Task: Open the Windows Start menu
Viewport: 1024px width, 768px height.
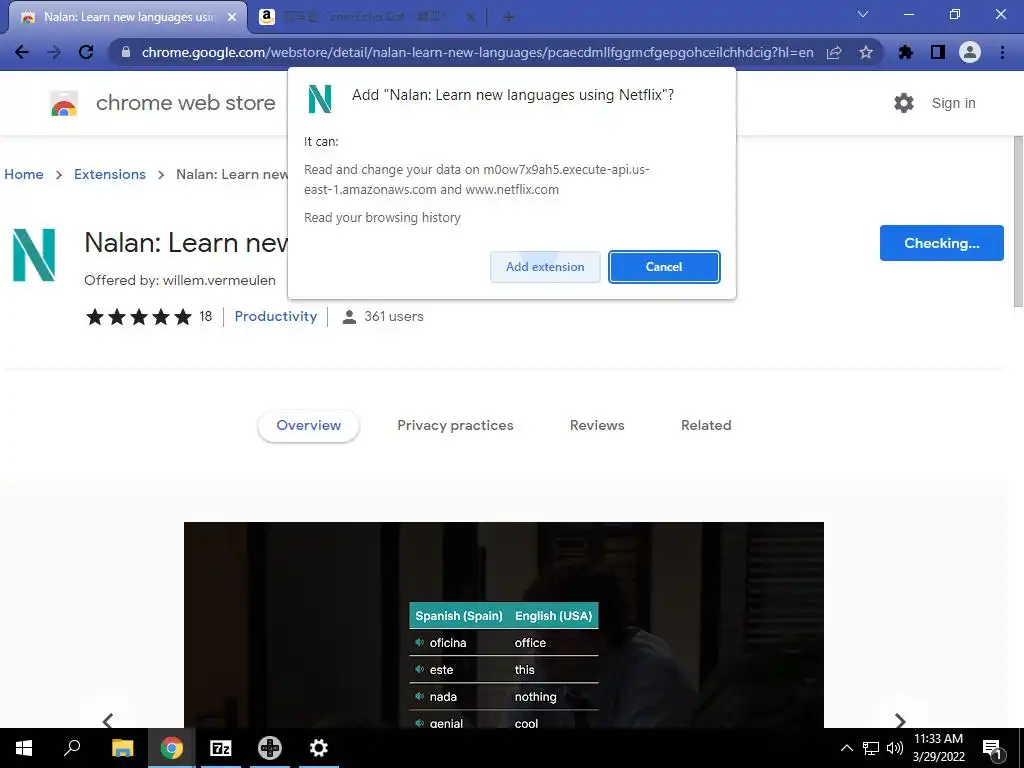Action: (24, 748)
